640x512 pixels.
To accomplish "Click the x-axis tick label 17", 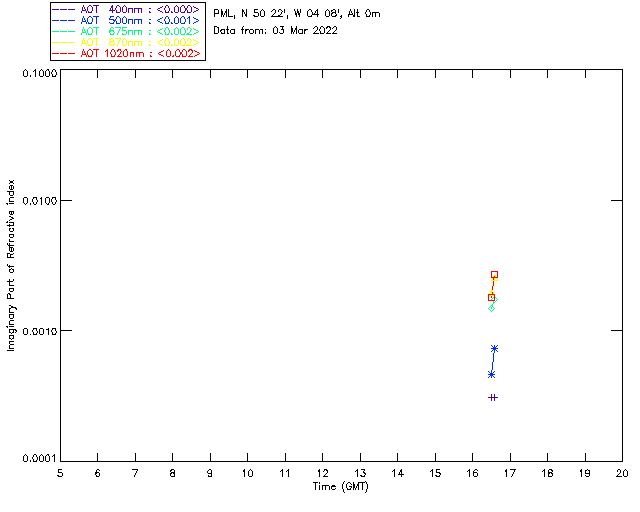I will pos(510,473).
